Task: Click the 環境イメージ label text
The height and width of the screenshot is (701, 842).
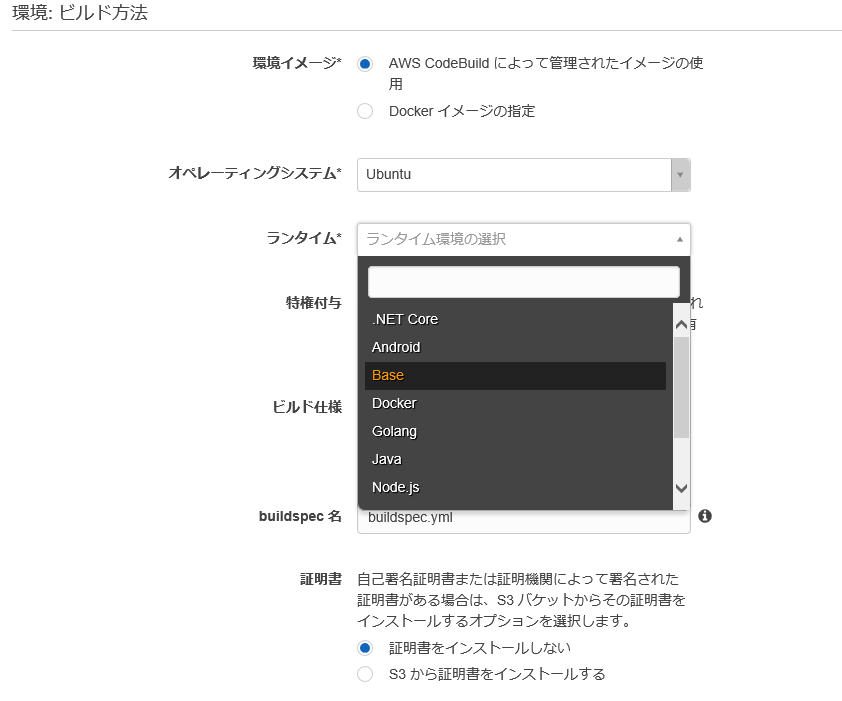Action: (297, 63)
